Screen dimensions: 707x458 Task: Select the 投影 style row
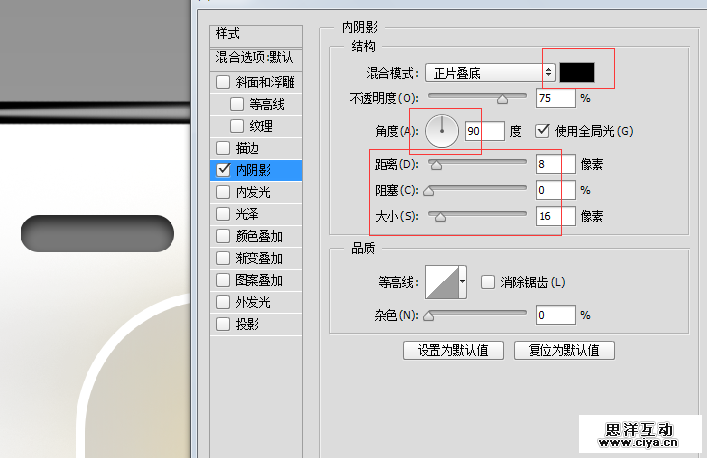tap(256, 324)
